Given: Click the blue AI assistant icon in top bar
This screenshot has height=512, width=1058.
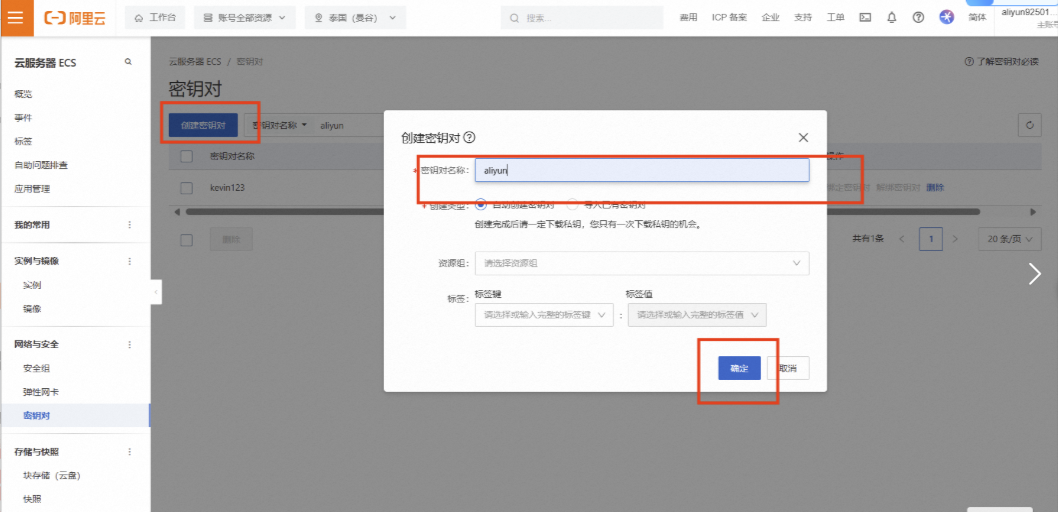Looking at the screenshot, I should pyautogui.click(x=946, y=18).
